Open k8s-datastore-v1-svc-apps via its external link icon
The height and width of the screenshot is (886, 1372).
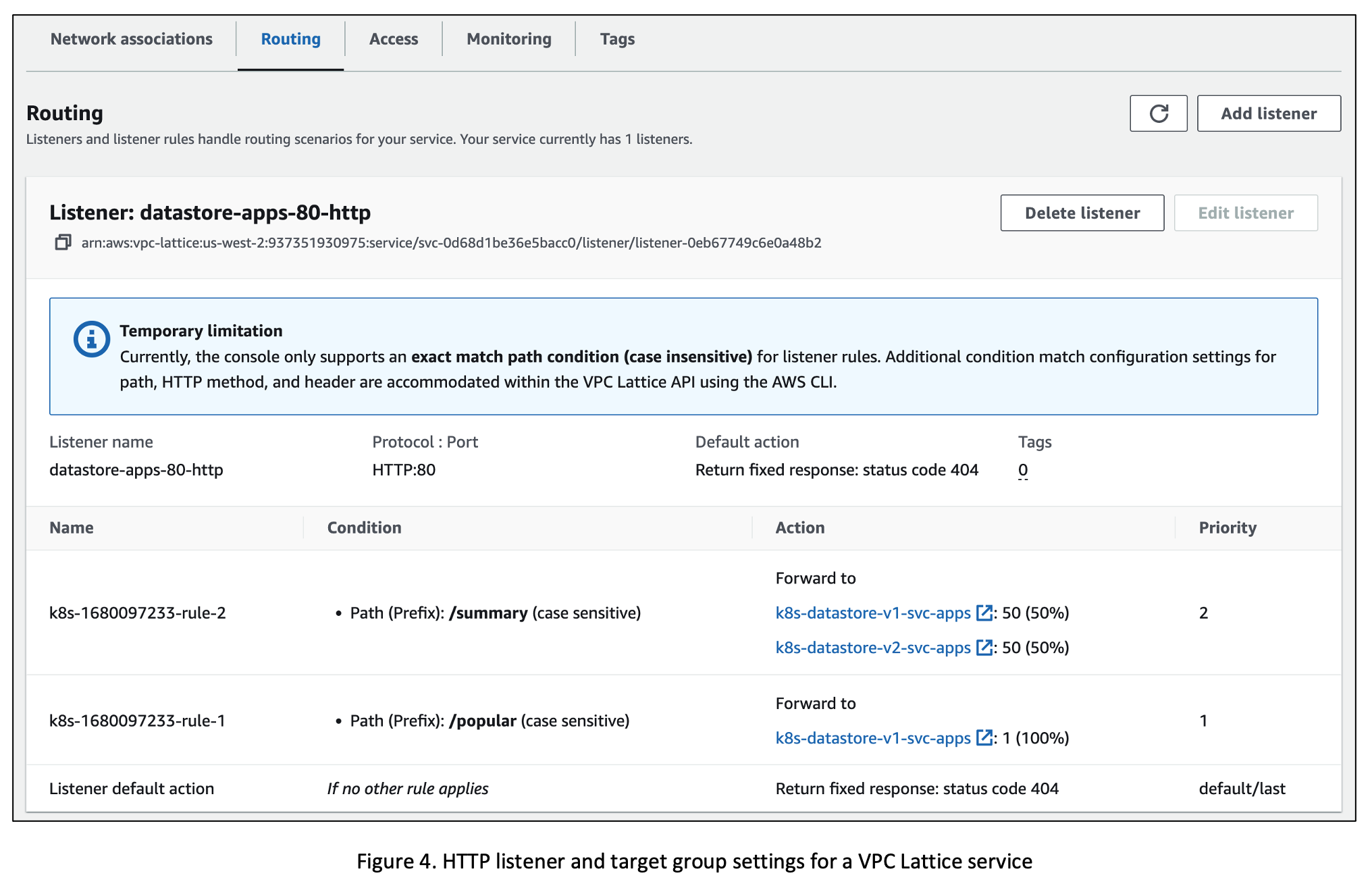(984, 613)
